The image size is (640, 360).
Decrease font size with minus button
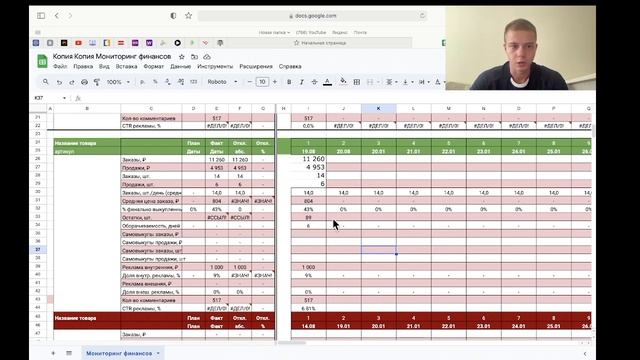point(249,82)
